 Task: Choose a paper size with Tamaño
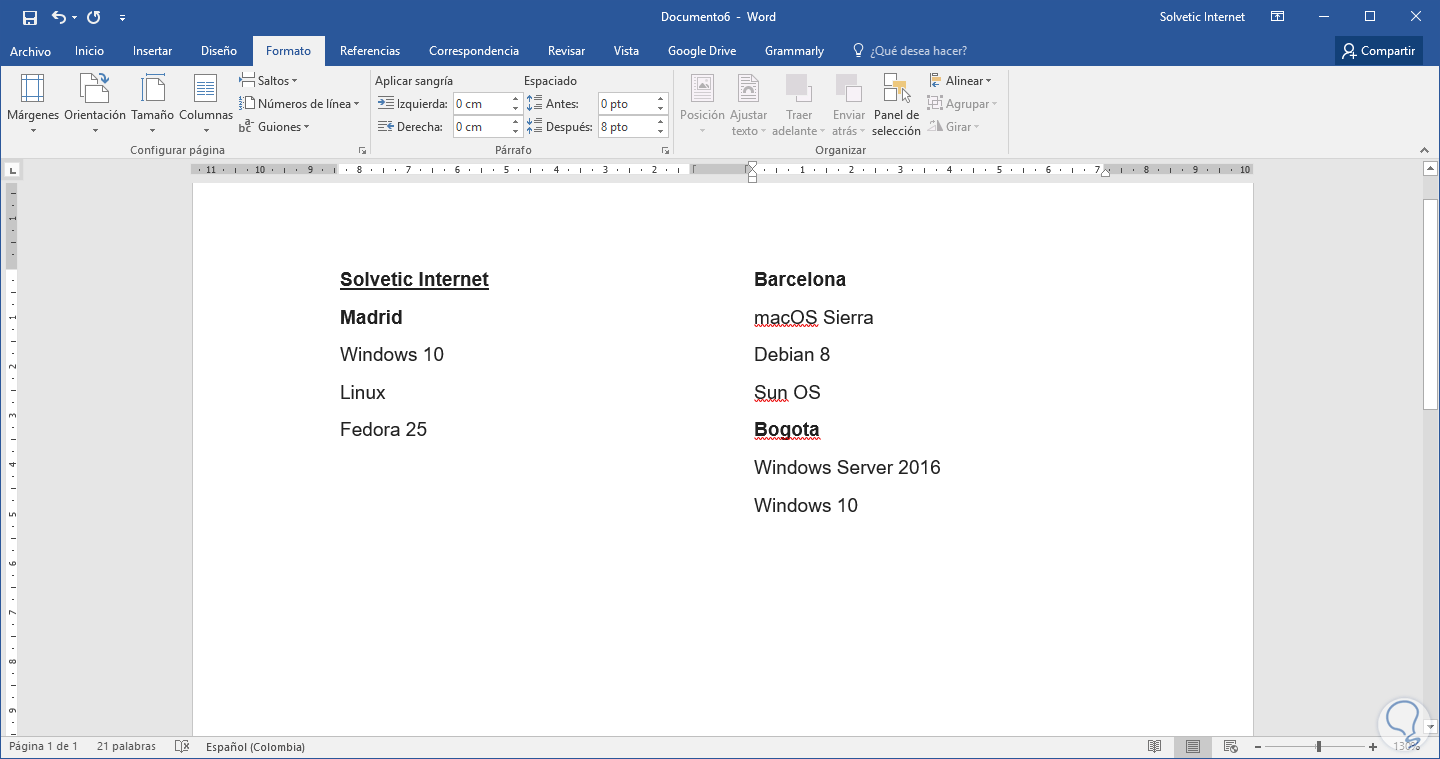[152, 104]
